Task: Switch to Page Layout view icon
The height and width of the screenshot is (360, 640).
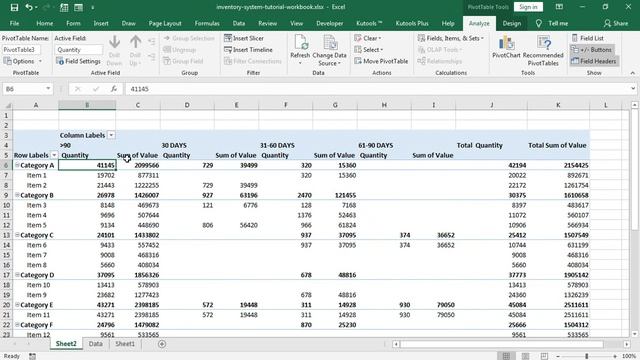Action: (525, 356)
